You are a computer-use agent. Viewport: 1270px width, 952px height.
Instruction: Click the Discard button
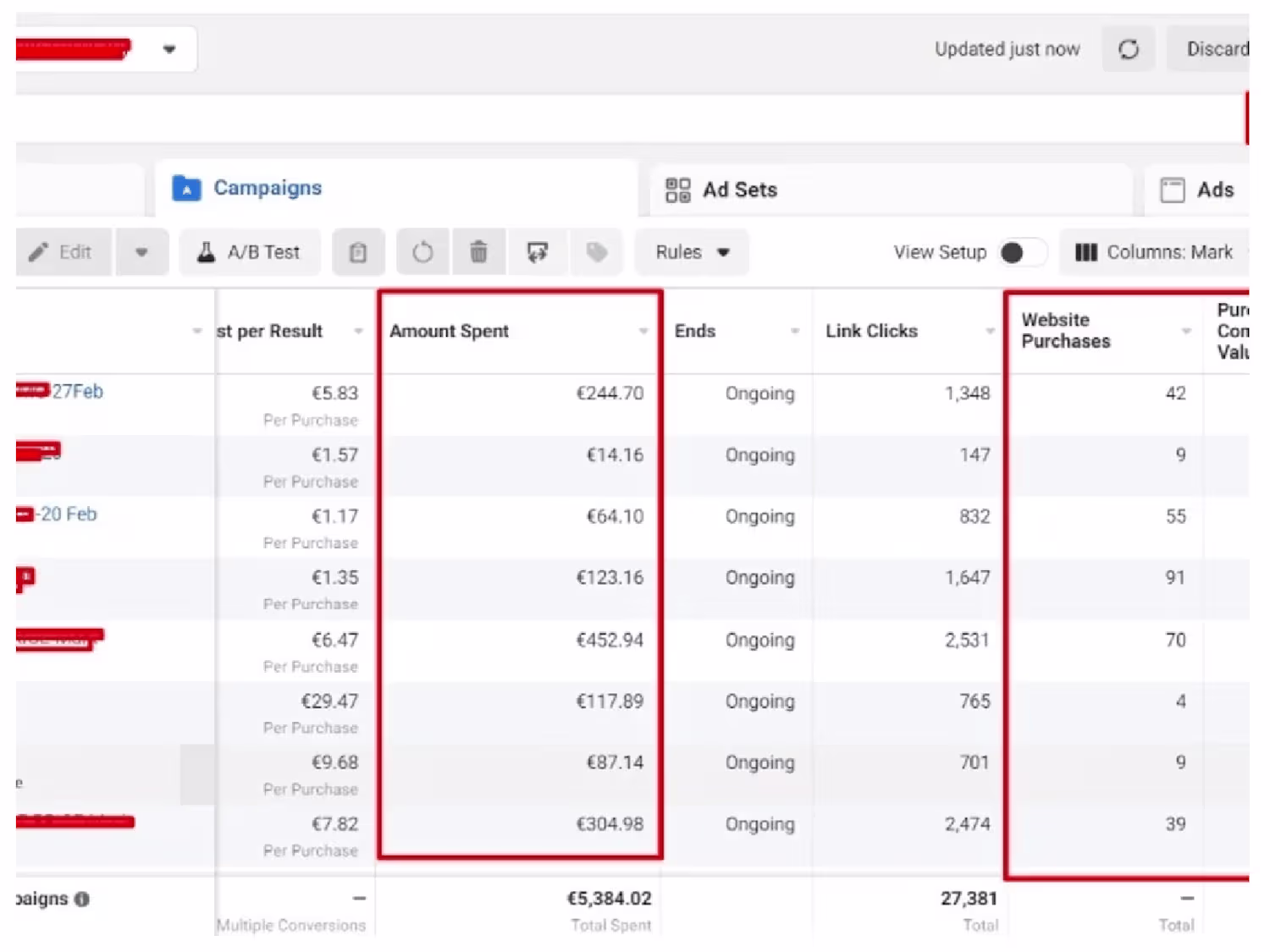(1215, 49)
